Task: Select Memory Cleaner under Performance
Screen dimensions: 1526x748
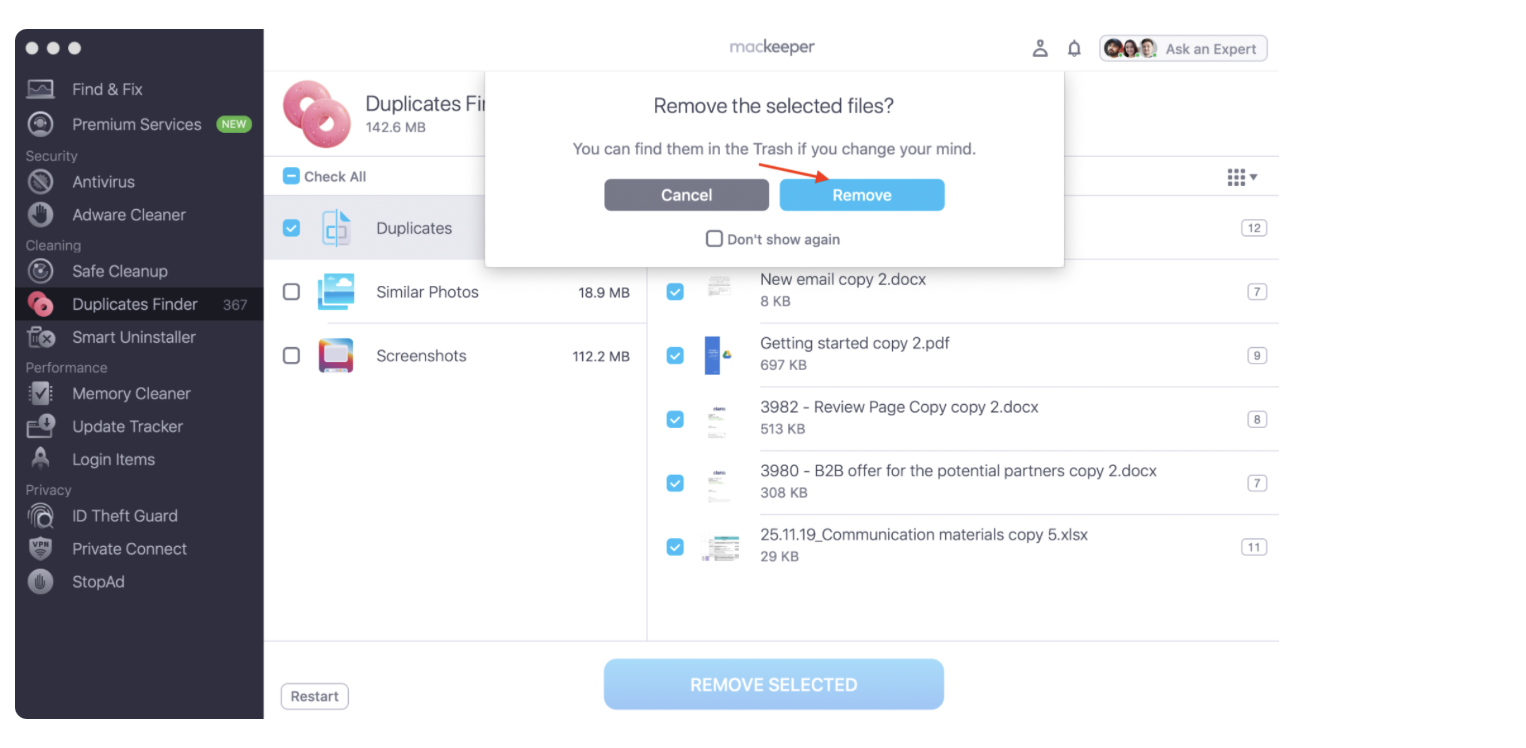Action: tap(130, 393)
